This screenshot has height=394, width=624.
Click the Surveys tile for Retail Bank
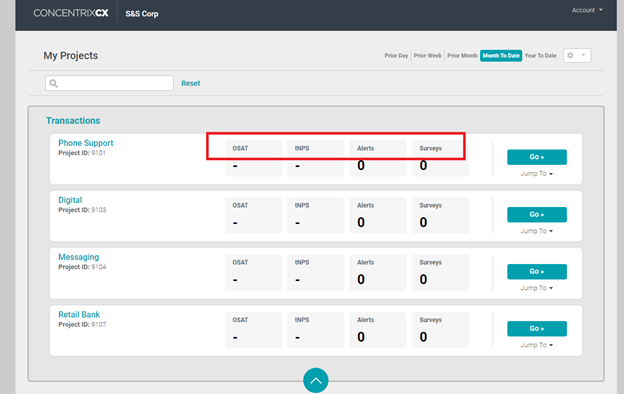pos(440,330)
